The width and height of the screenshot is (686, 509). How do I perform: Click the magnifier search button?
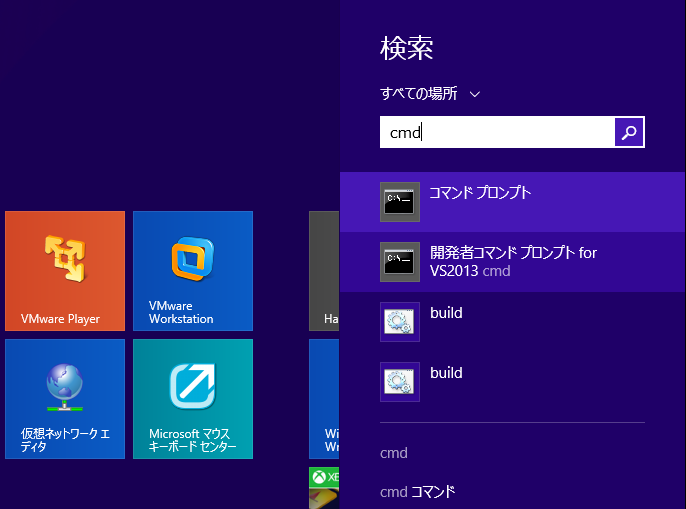click(x=629, y=132)
